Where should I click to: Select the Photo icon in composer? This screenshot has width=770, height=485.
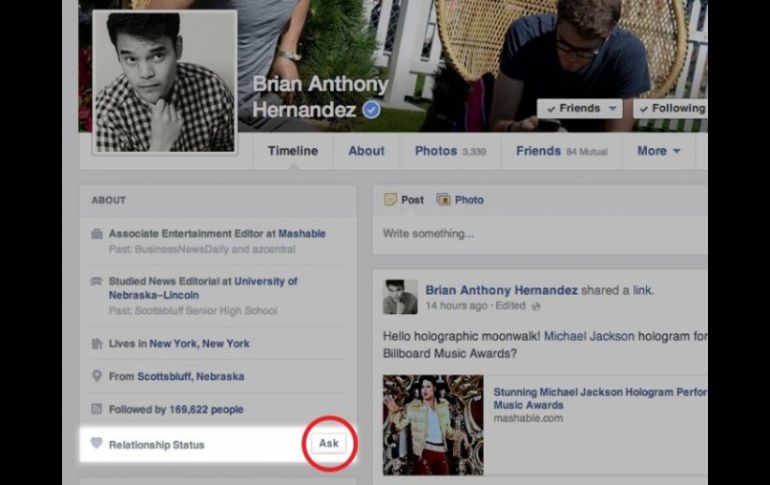[x=443, y=200]
